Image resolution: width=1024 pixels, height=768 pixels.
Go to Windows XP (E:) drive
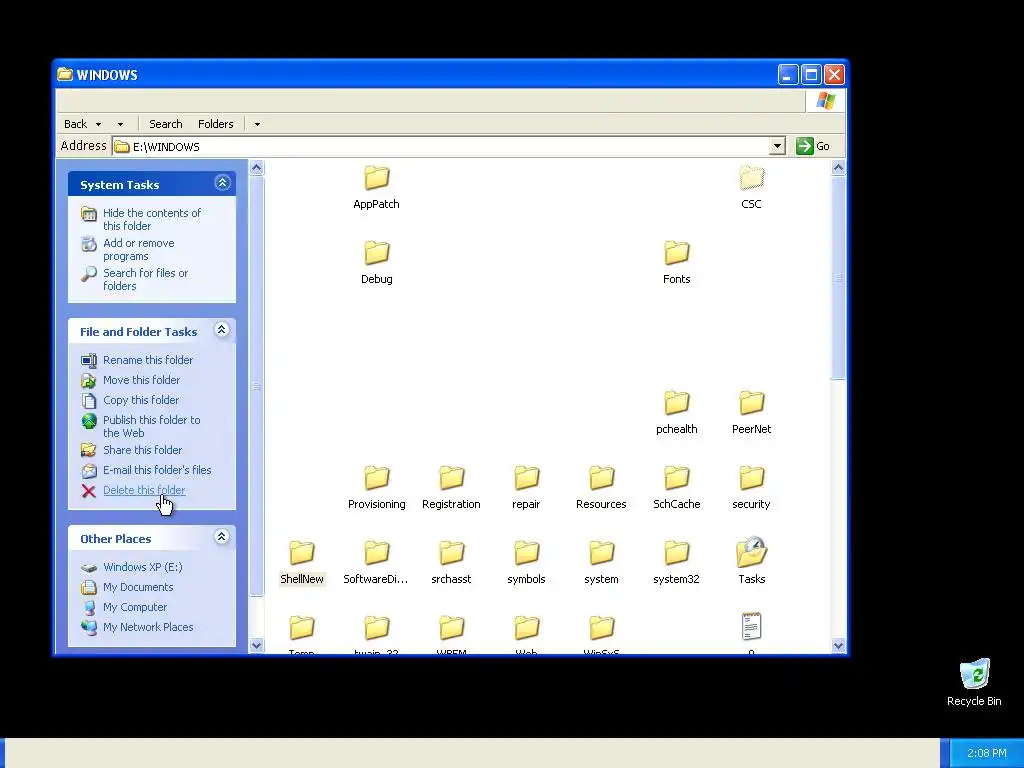point(142,567)
